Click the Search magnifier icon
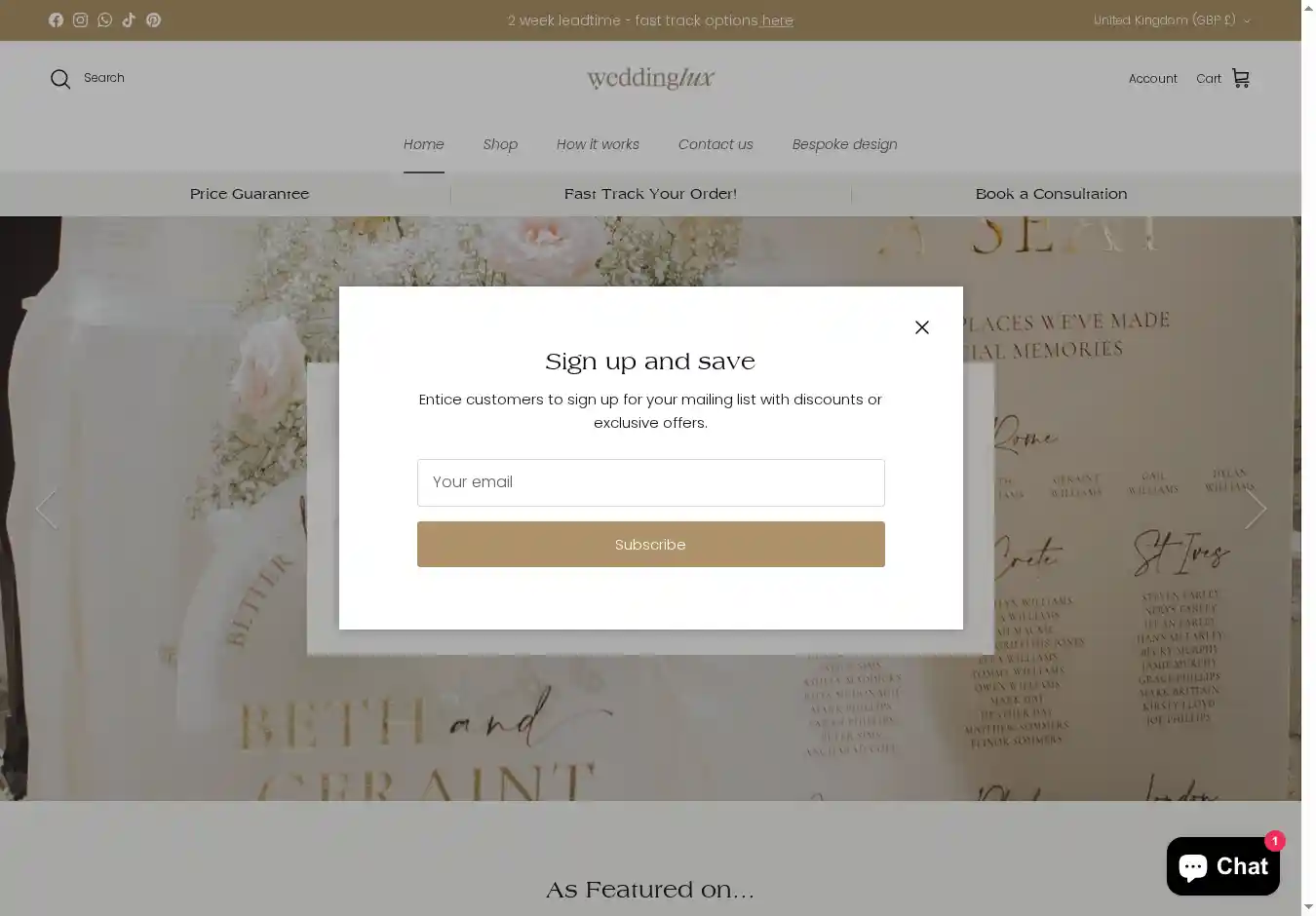The image size is (1316, 916). tap(60, 79)
